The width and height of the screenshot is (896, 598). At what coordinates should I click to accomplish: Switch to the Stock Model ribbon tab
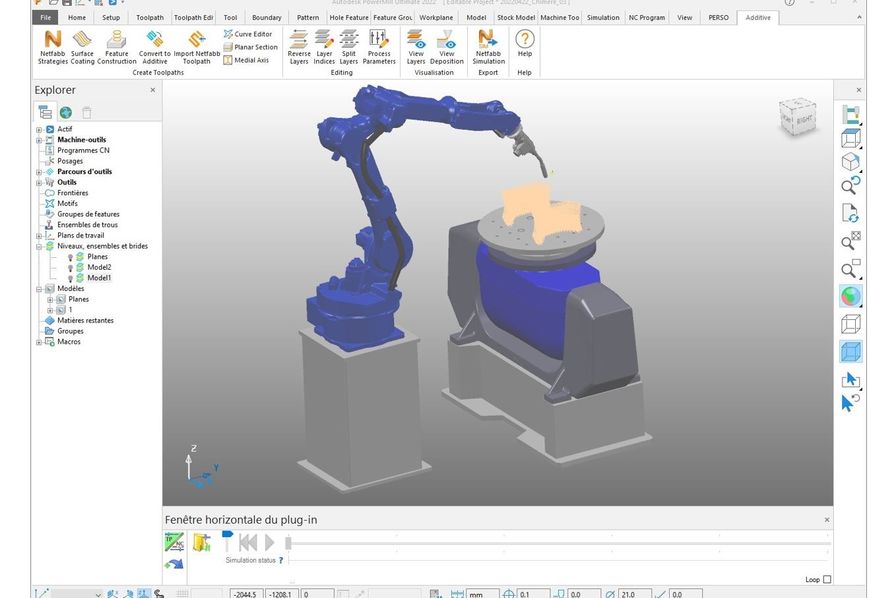[x=516, y=18]
